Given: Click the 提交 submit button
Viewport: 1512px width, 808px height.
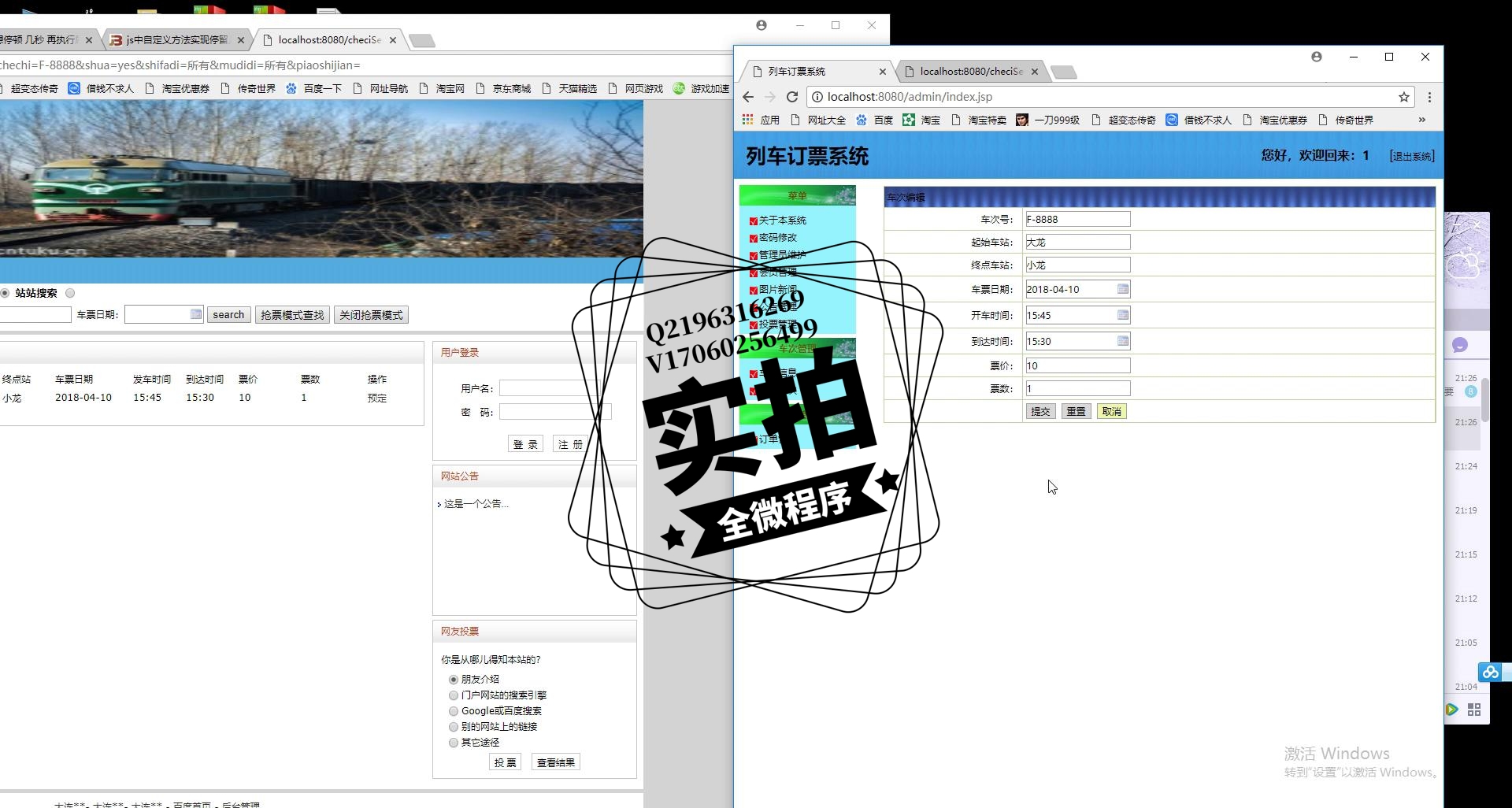Looking at the screenshot, I should coord(1040,411).
